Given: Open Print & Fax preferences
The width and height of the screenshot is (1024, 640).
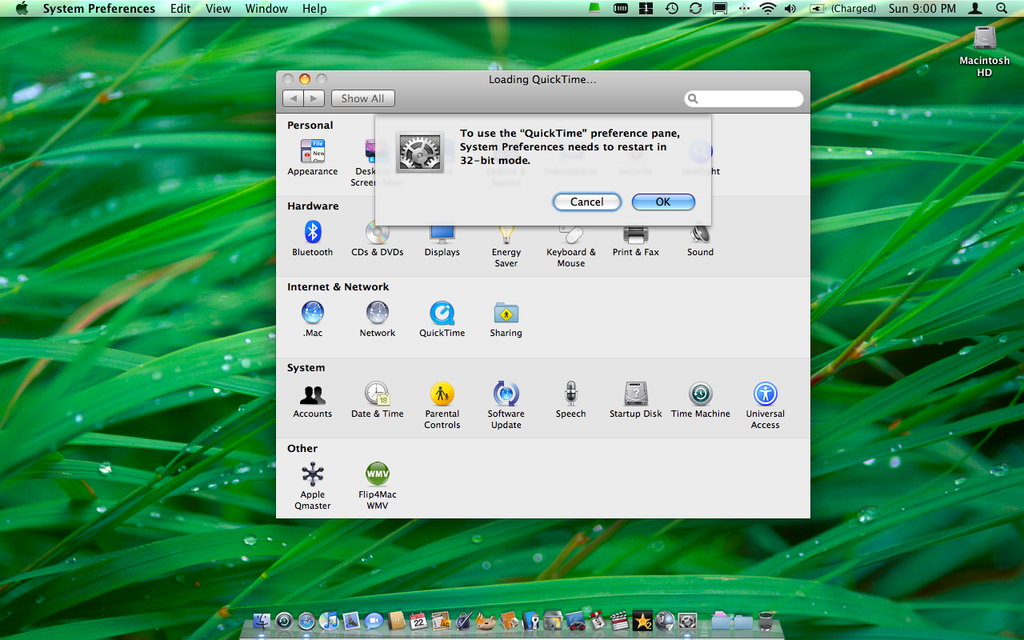Looking at the screenshot, I should (x=635, y=238).
